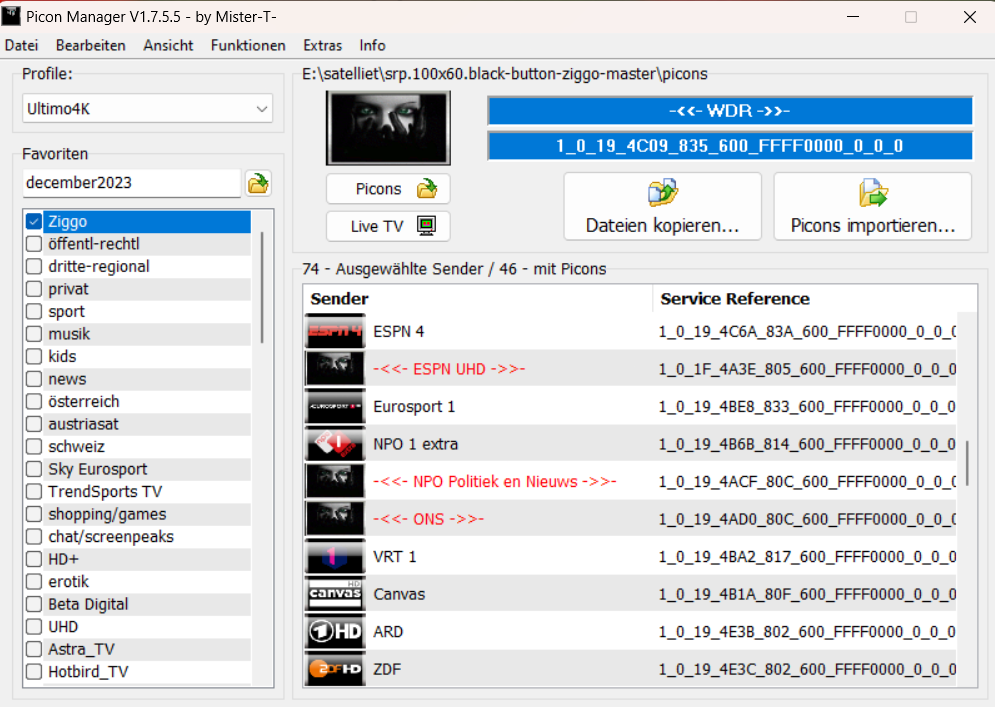Click the ESPN 4 channel picon
Viewport: 995px width, 707px height.
(x=334, y=332)
